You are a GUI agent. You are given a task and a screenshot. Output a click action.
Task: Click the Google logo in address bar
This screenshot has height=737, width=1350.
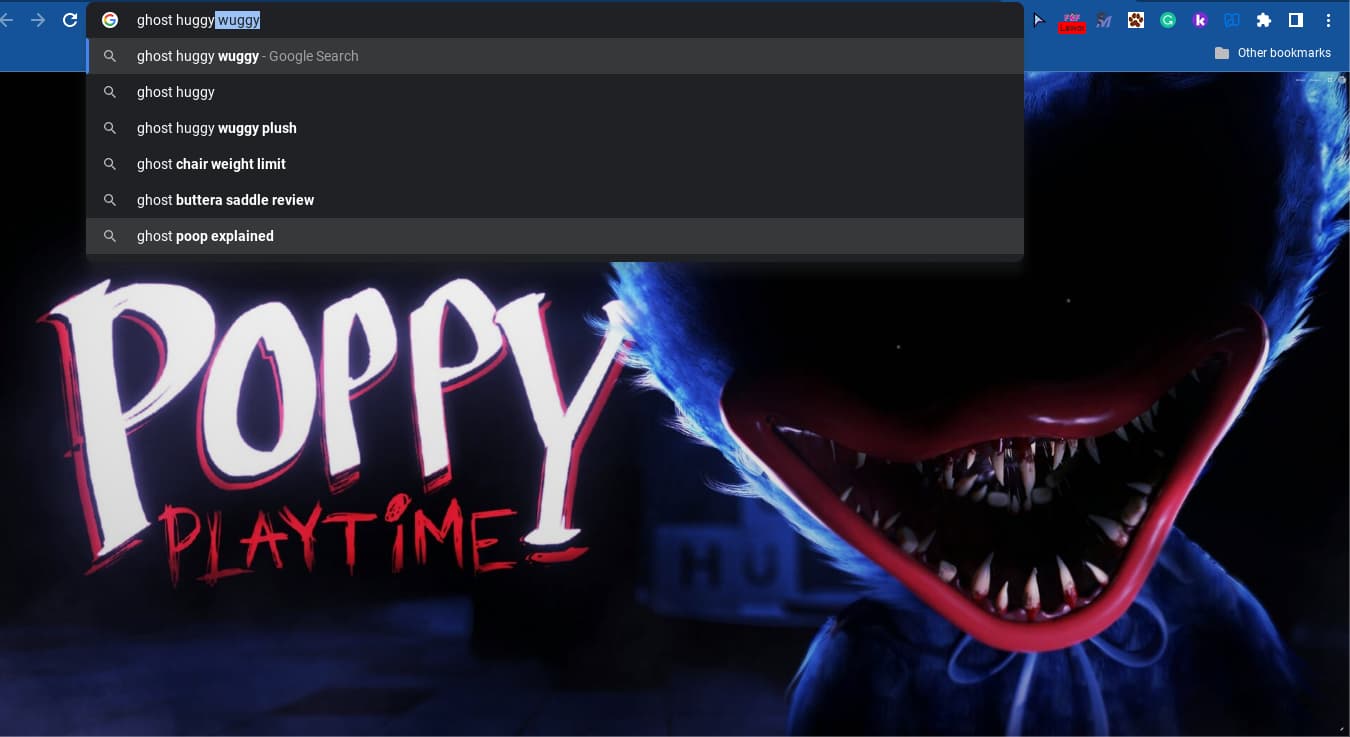(x=110, y=20)
